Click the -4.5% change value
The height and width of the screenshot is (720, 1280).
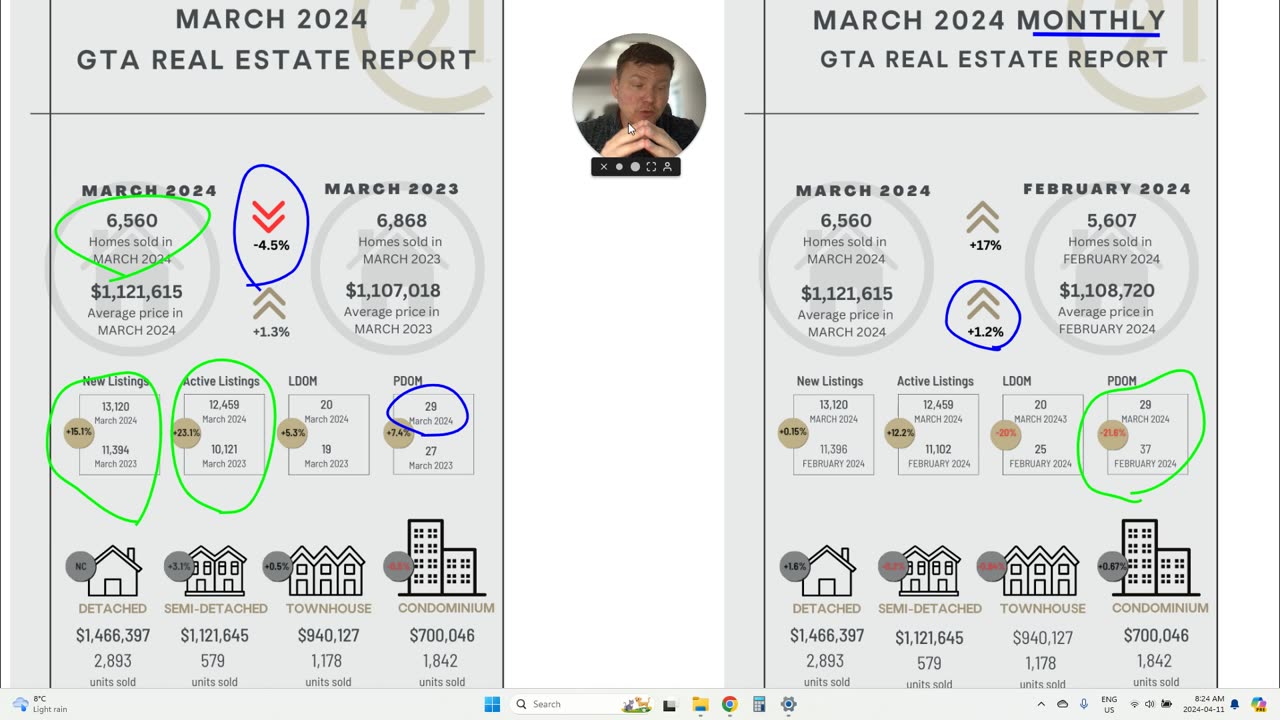point(271,245)
